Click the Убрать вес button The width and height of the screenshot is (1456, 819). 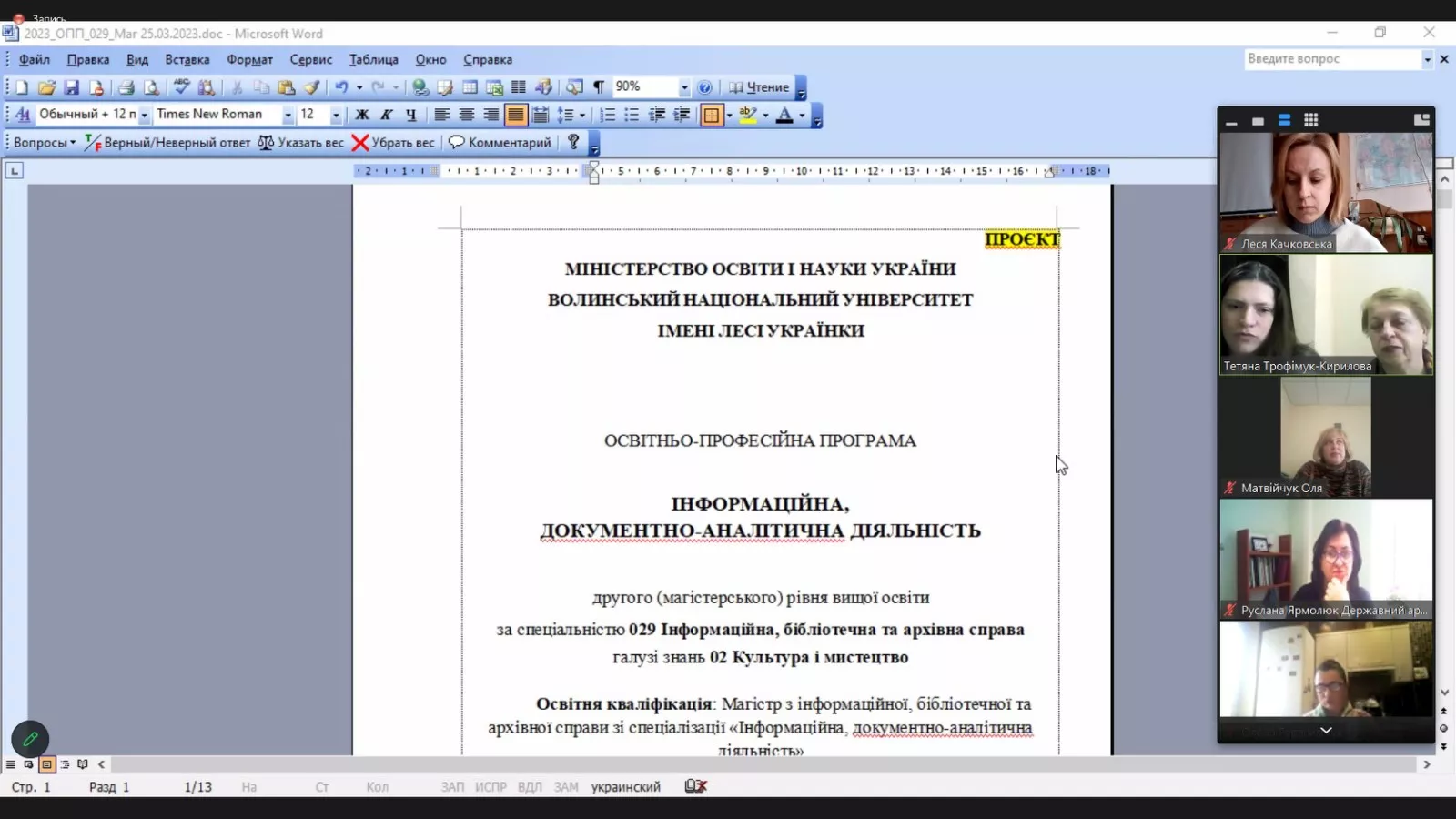tap(393, 143)
